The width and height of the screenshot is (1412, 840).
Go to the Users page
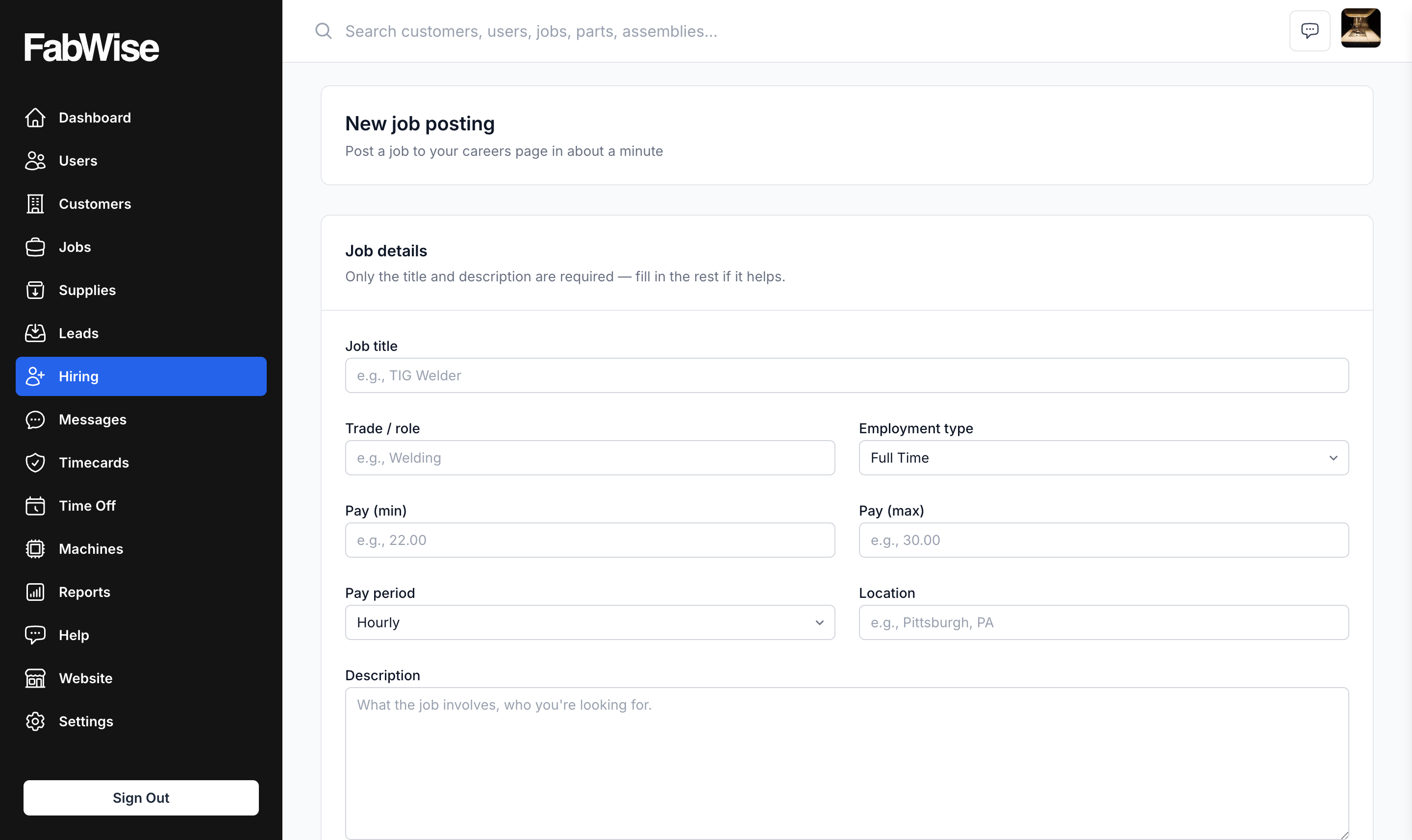[141, 161]
